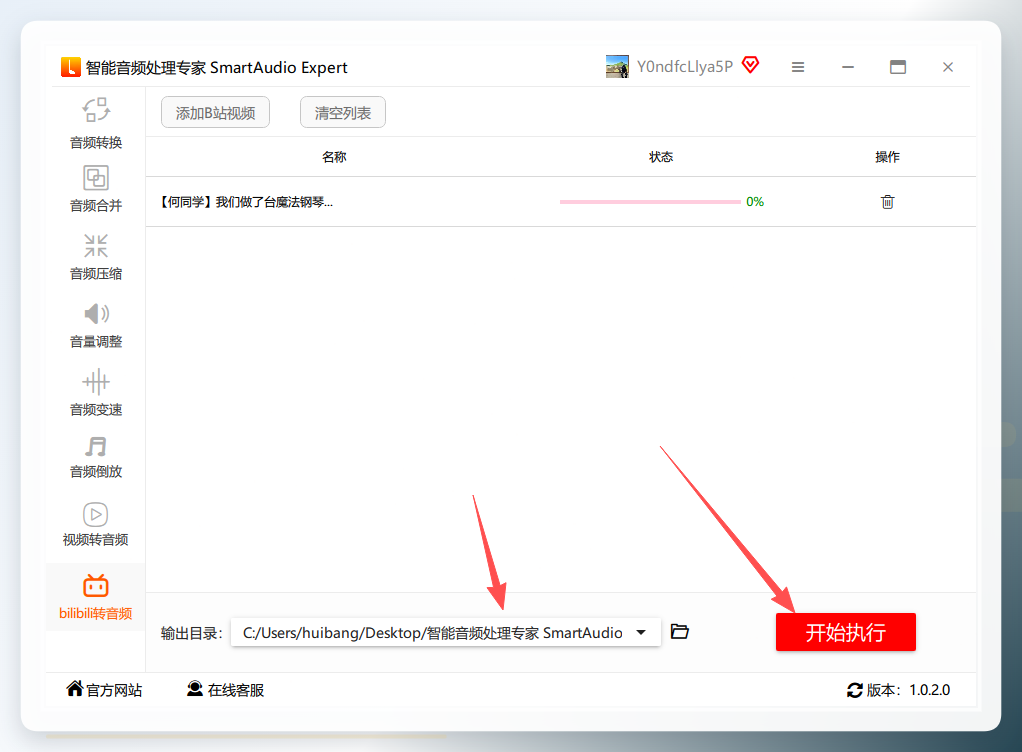
Task: Open the hamburger menu in title bar
Action: pyautogui.click(x=798, y=67)
